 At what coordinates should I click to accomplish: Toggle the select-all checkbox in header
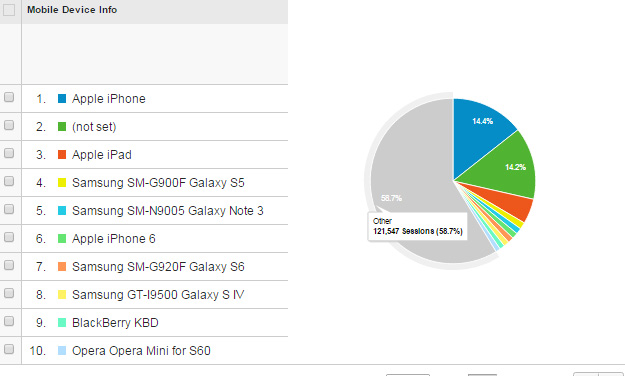(x=9, y=10)
